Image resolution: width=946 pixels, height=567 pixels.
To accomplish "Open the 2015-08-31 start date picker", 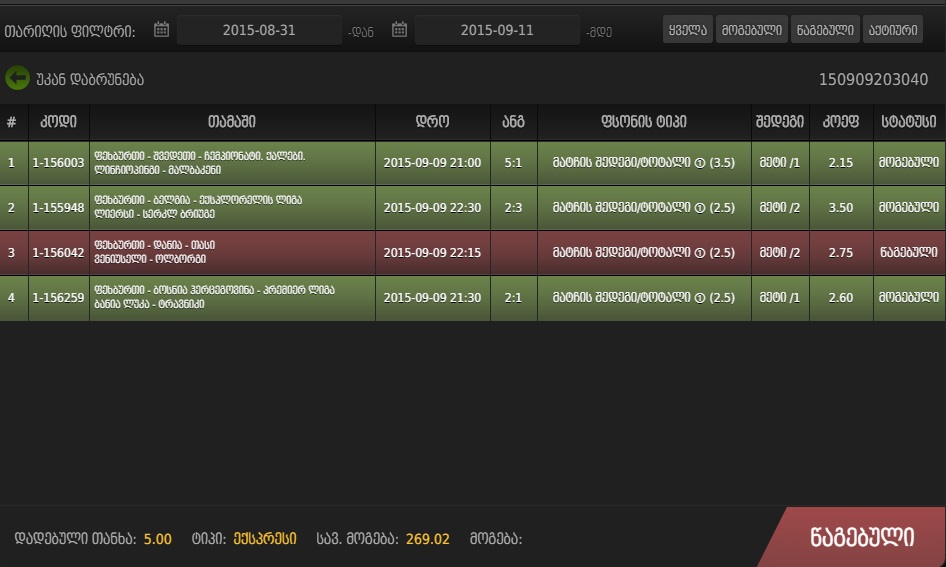I will coord(259,30).
